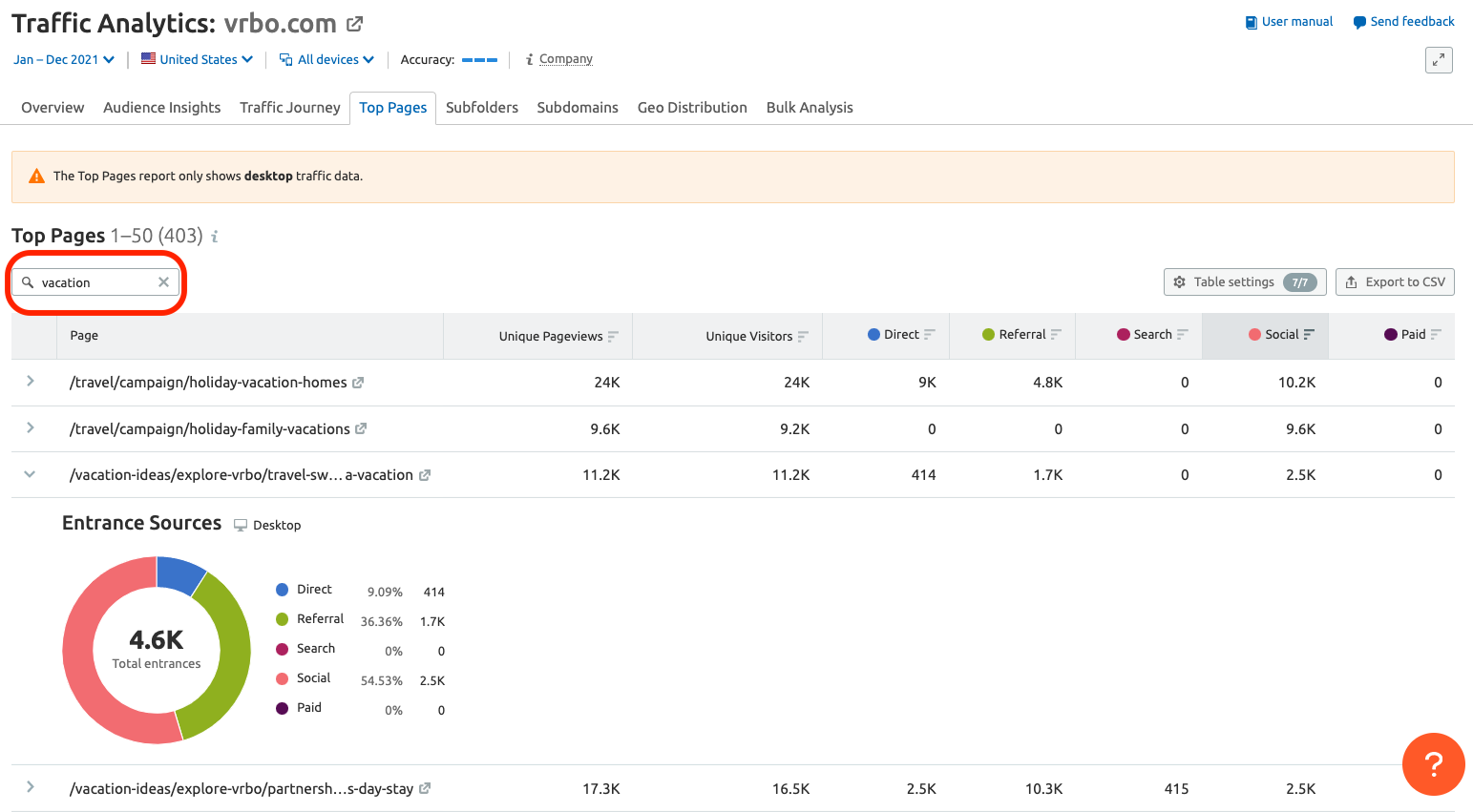Click the Company link
This screenshot has width=1473, height=812.
coord(566,59)
